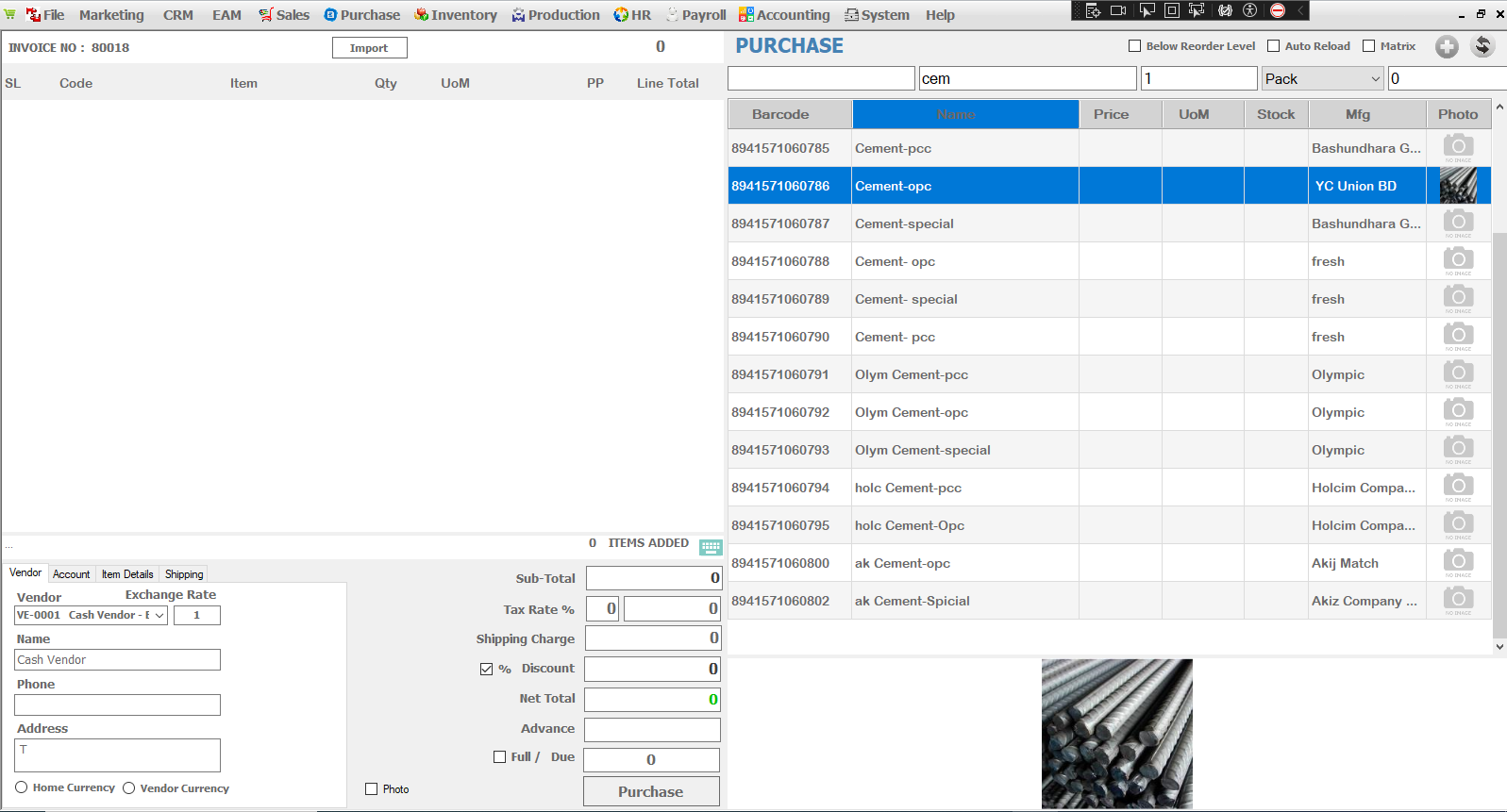Switch to the Item Details tab

coord(127,574)
